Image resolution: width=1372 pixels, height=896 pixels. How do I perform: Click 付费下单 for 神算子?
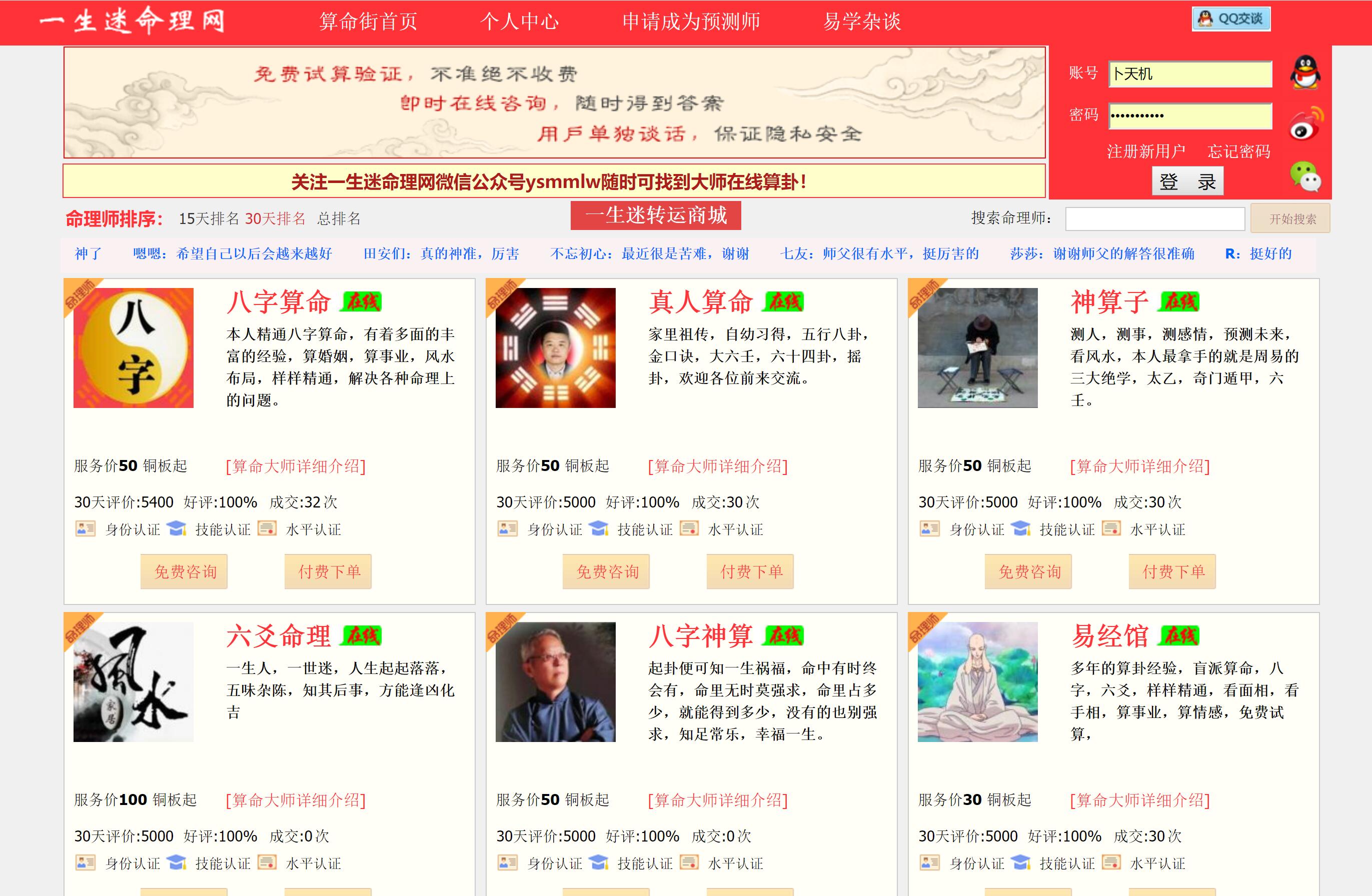1172,571
